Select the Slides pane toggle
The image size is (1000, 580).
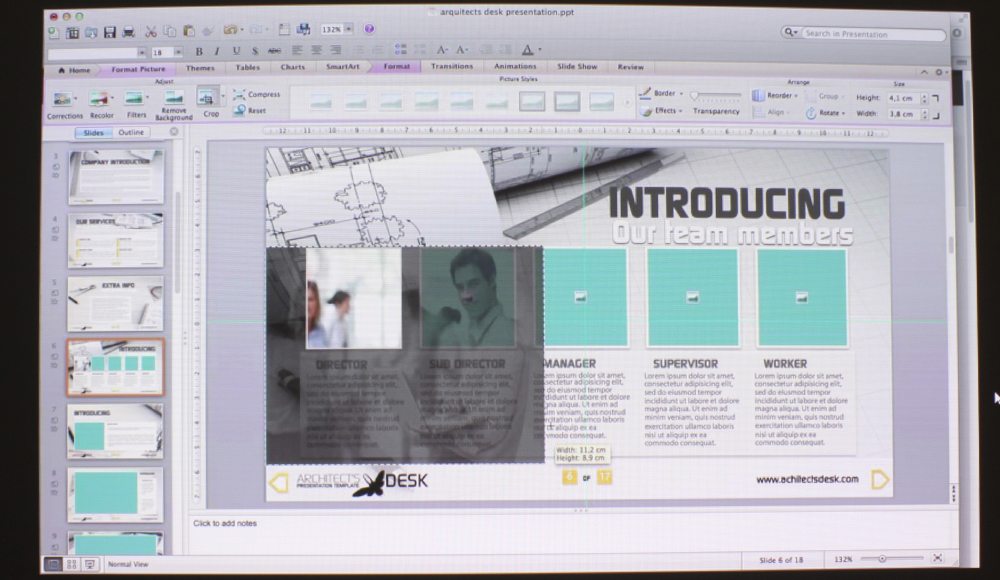click(x=93, y=133)
